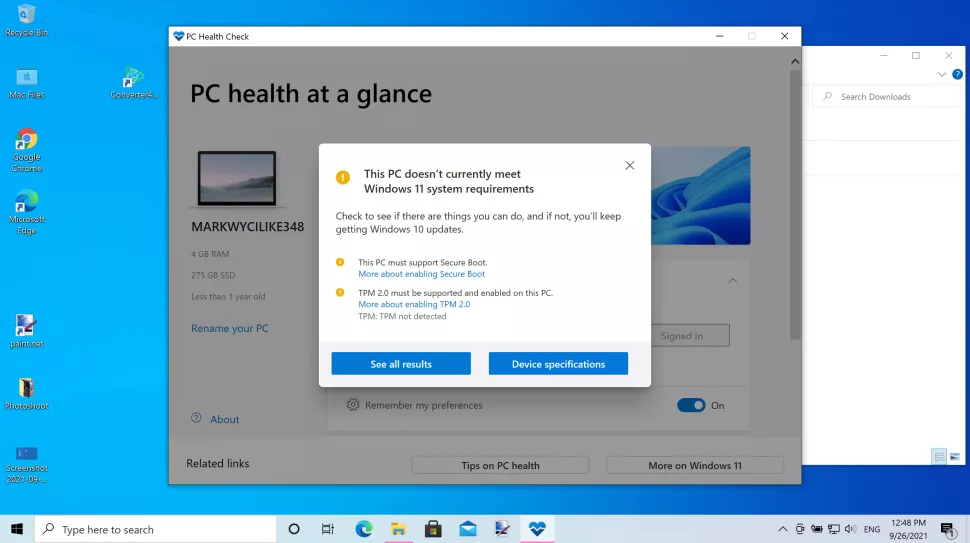970x543 pixels.
Task: Open More about enabling Secure Boot link
Action: coord(421,274)
